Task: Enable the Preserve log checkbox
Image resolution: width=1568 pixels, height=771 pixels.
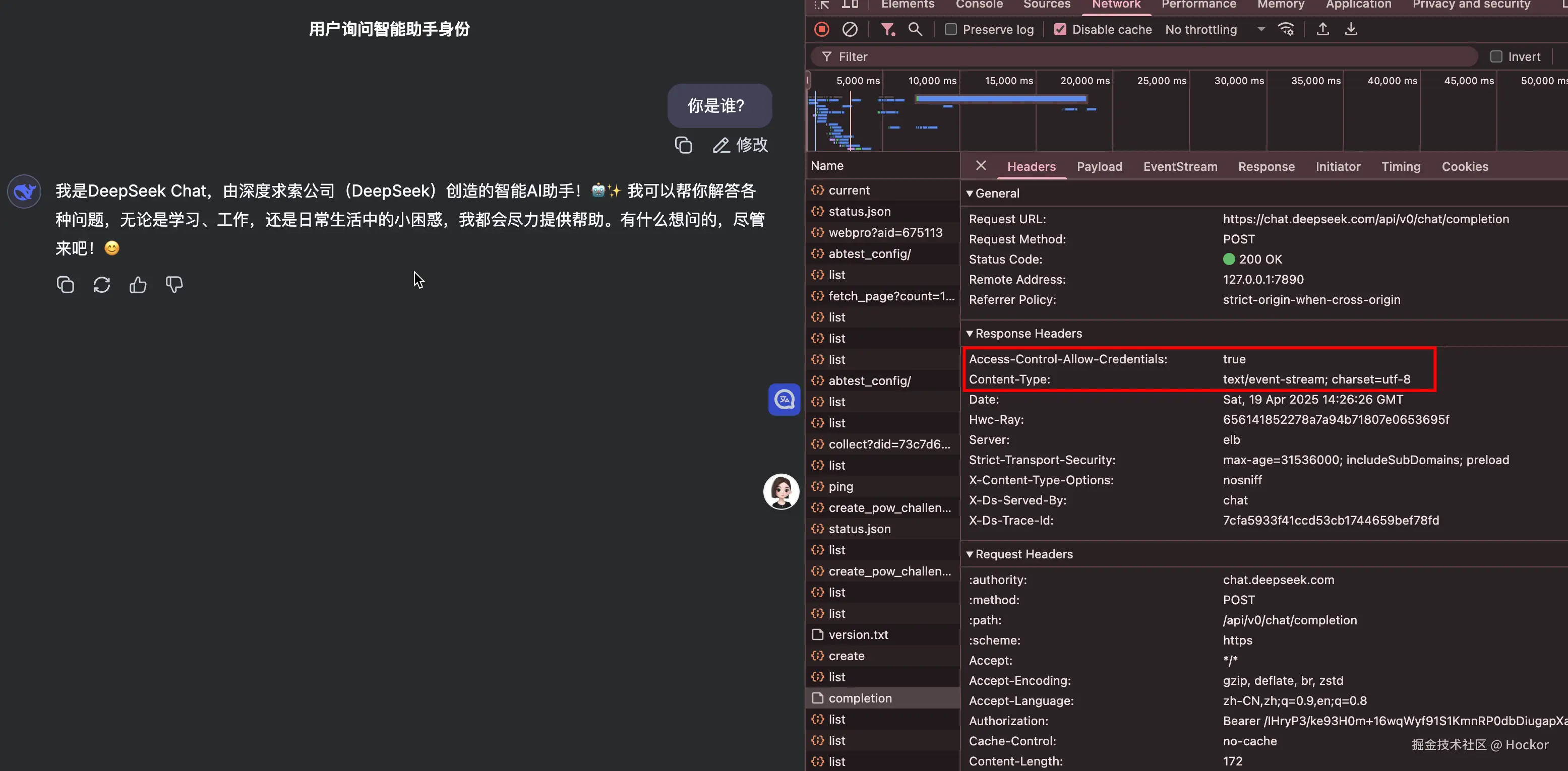Action: click(951, 29)
